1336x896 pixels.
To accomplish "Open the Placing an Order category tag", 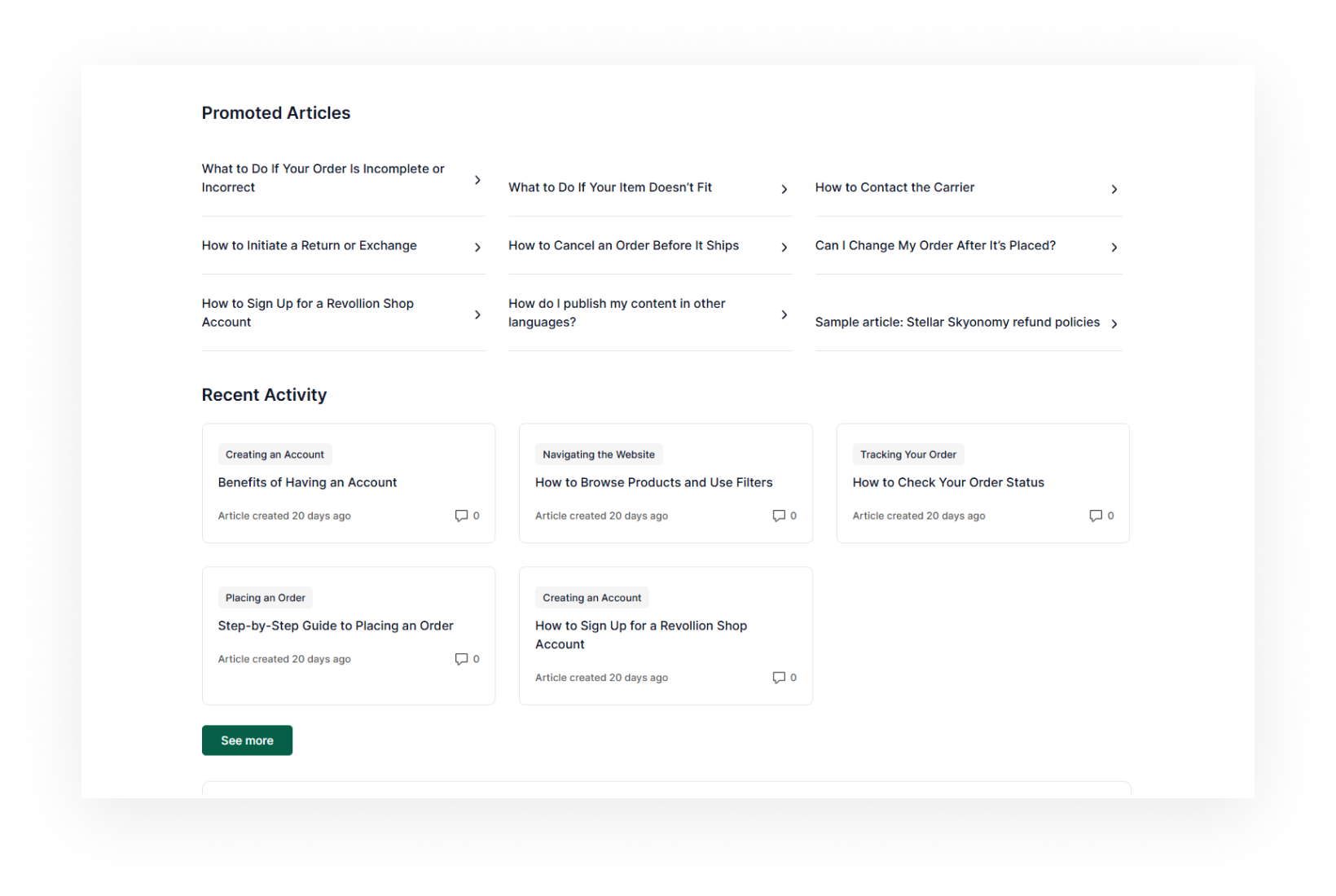I will click(265, 598).
